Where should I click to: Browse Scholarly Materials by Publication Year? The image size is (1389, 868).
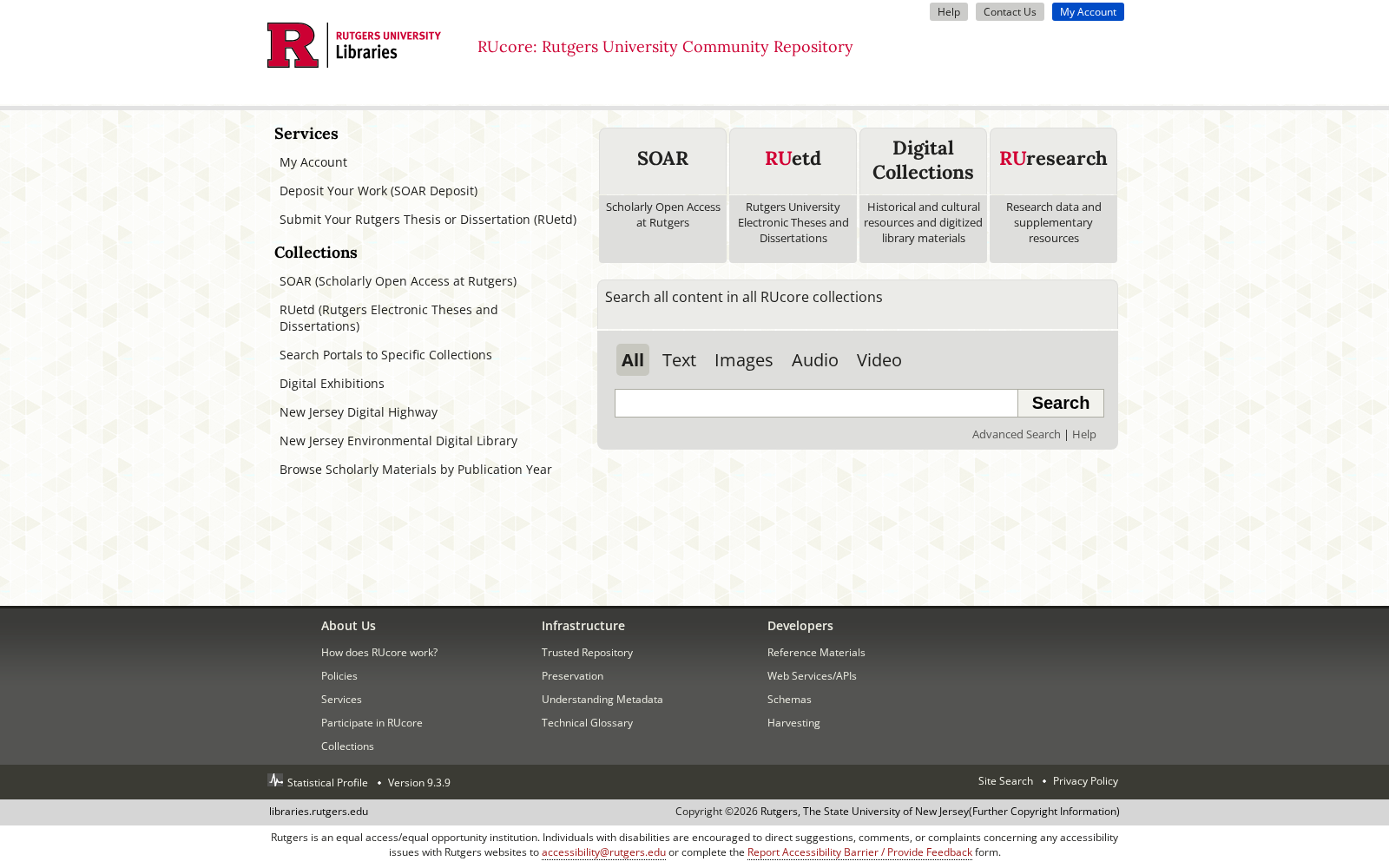click(416, 470)
